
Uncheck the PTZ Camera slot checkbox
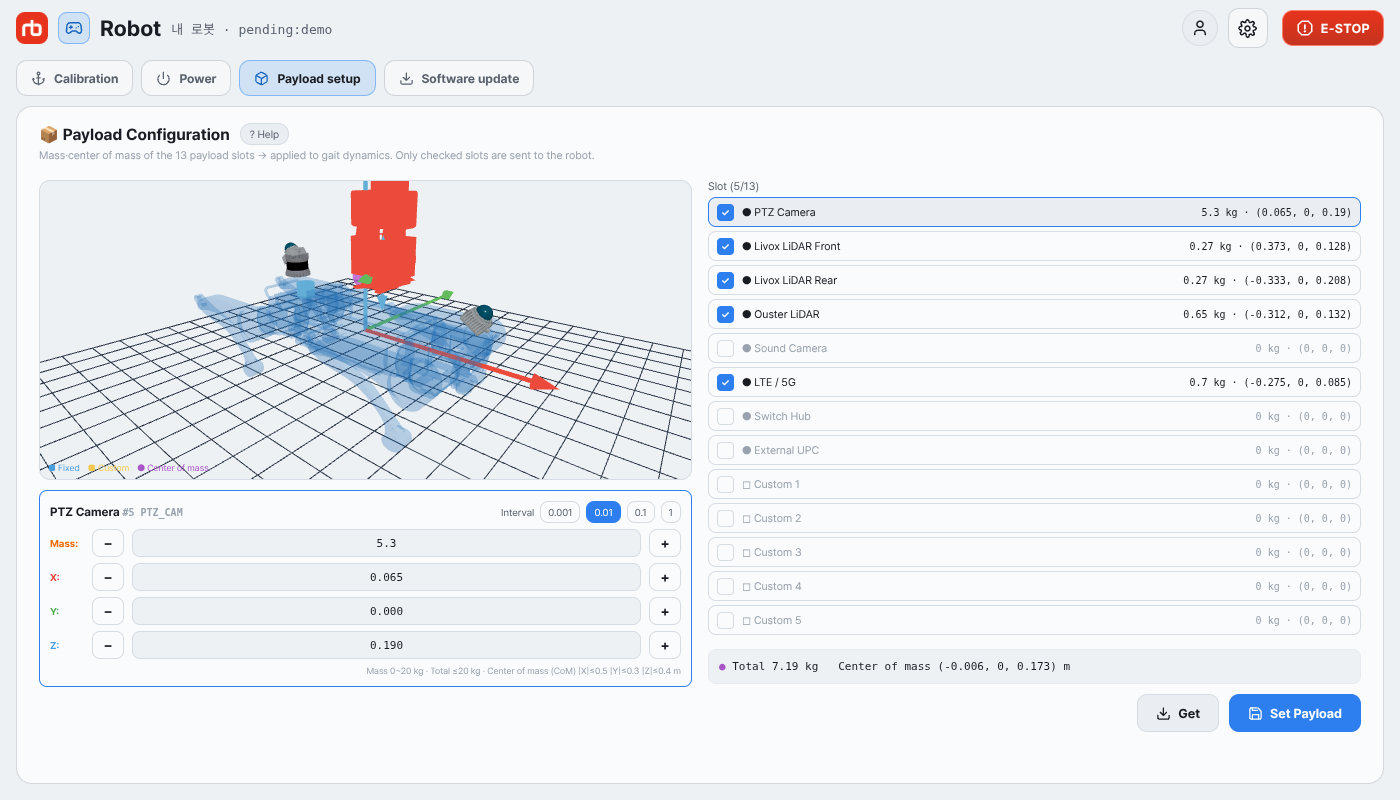coord(726,212)
